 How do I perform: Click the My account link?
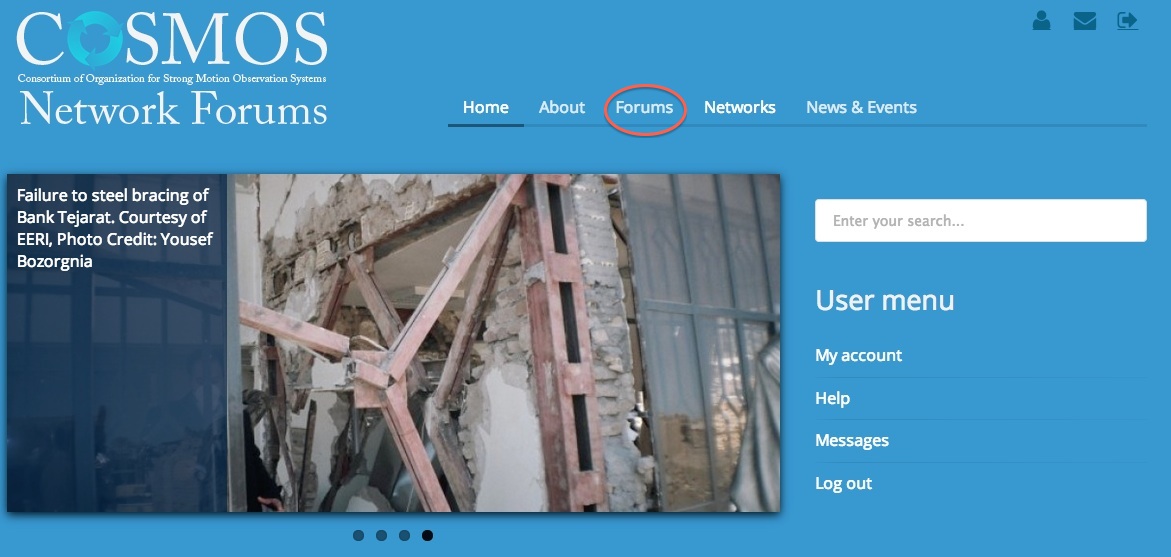(x=858, y=355)
